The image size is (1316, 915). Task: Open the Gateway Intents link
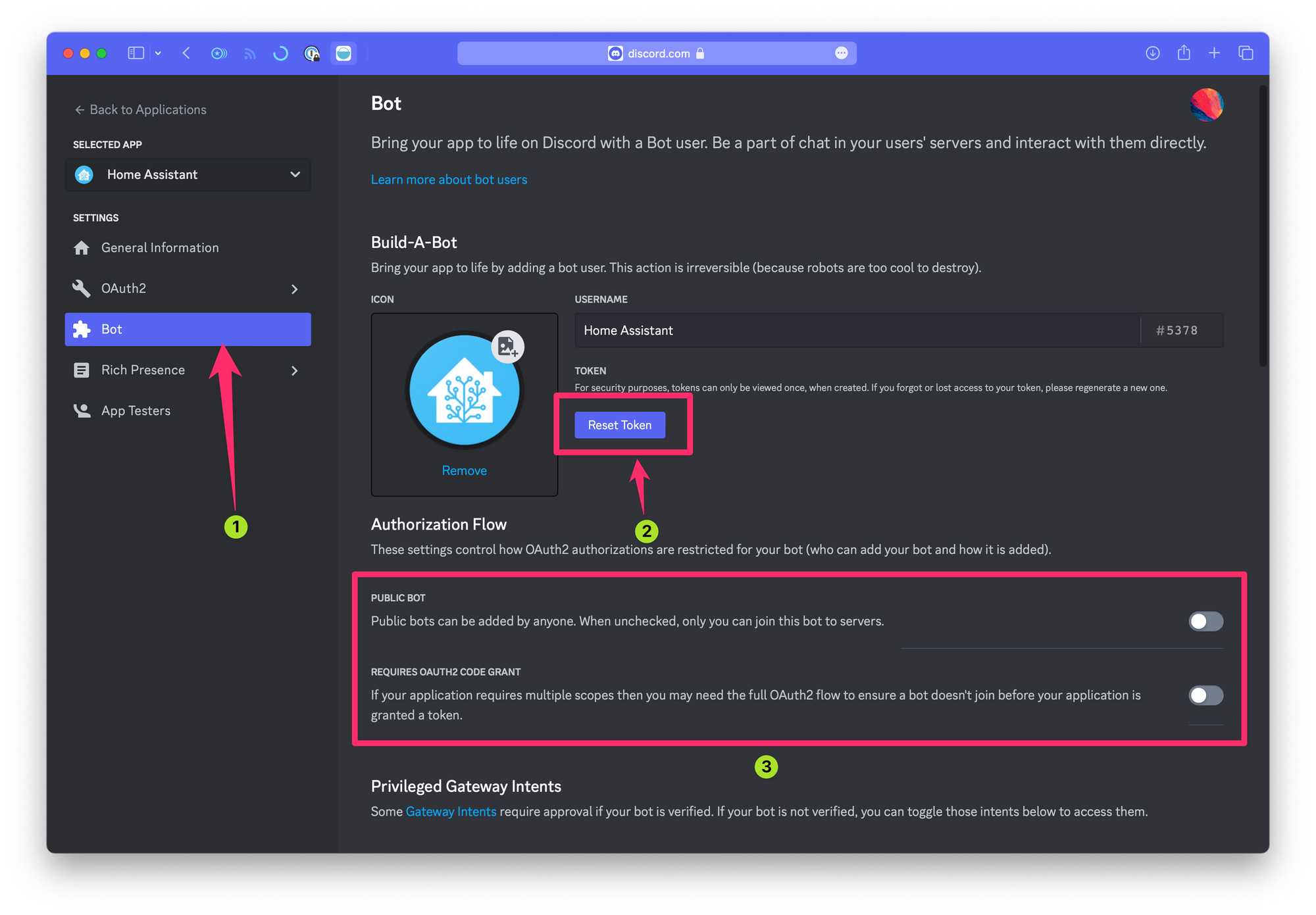pos(451,812)
